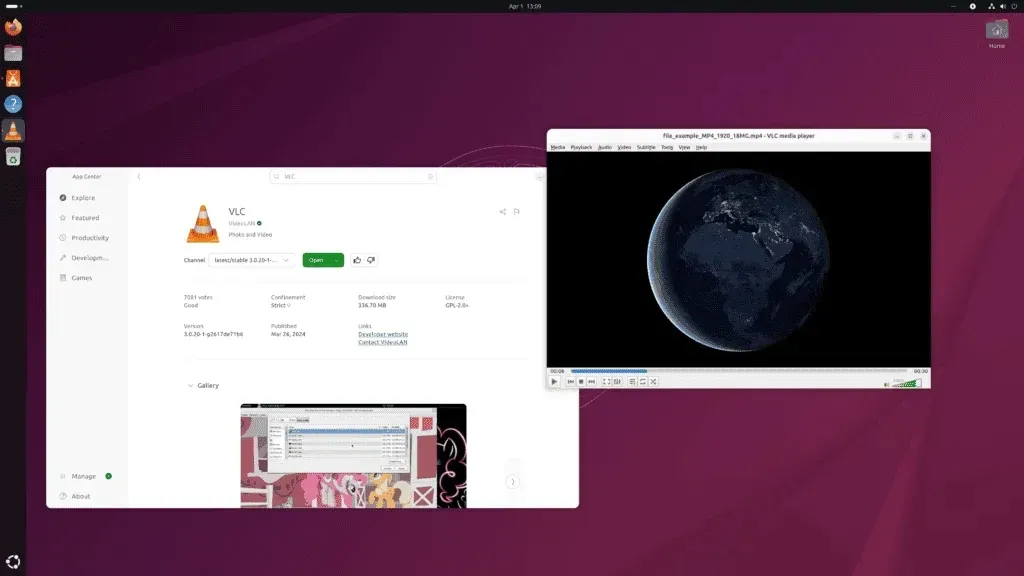Open the Channel latest/stable dropdown
The height and width of the screenshot is (576, 1024).
click(x=251, y=260)
